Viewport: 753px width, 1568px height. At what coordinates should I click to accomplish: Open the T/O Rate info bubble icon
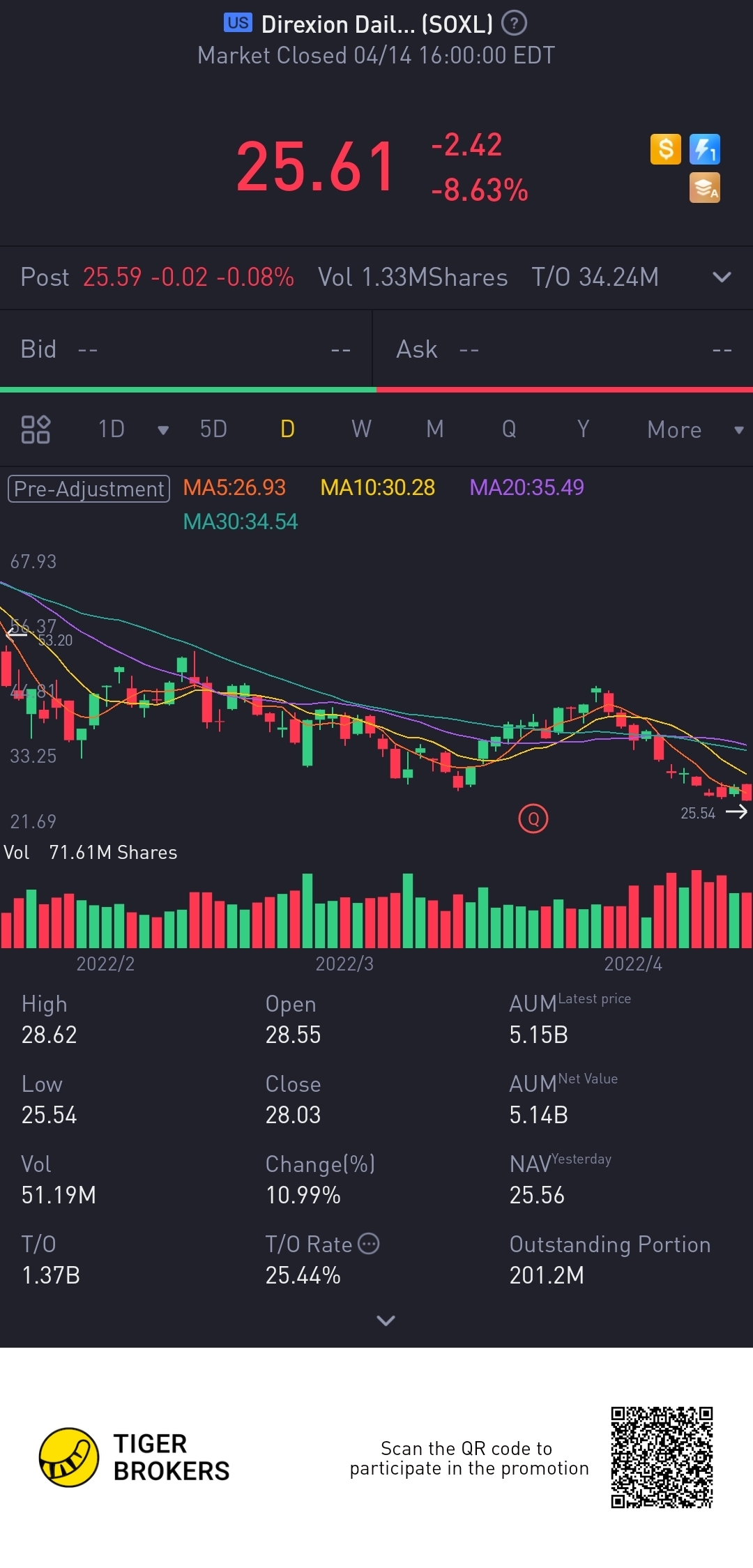tap(368, 1243)
